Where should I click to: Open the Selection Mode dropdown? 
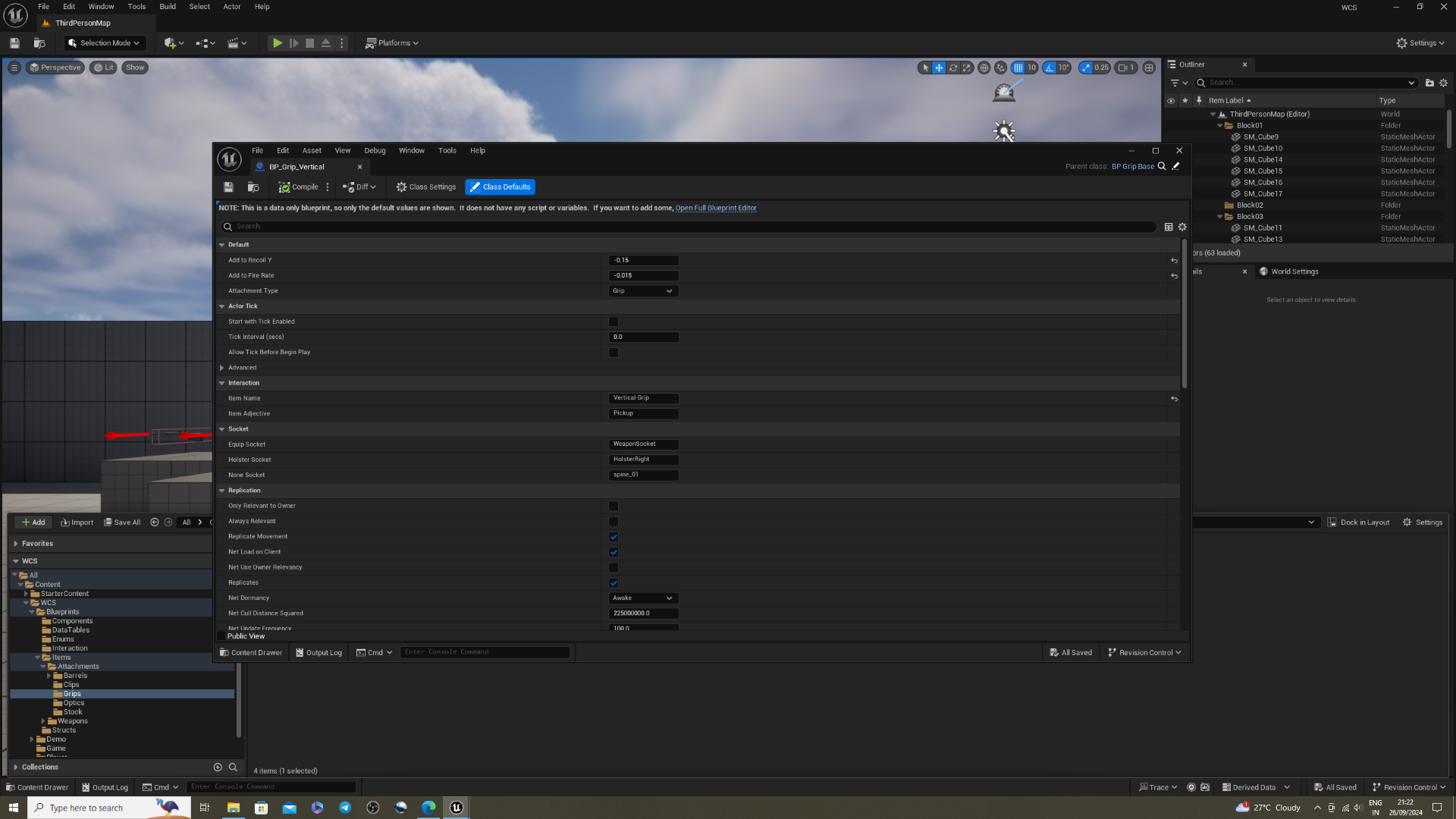pos(104,43)
